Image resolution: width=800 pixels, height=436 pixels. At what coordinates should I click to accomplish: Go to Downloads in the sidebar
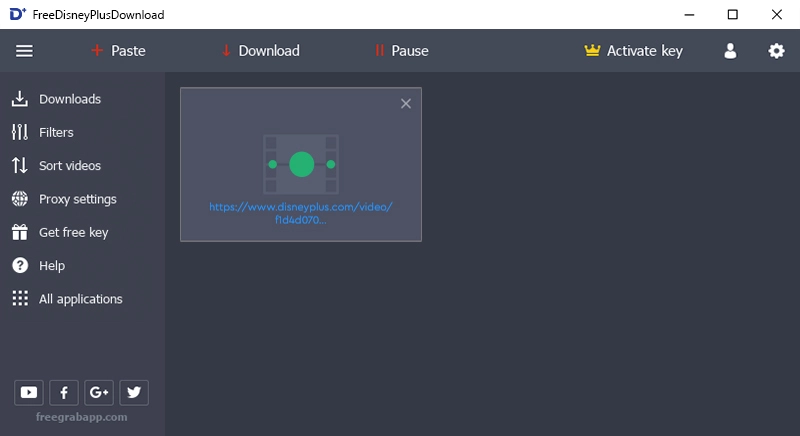[x=56, y=99]
